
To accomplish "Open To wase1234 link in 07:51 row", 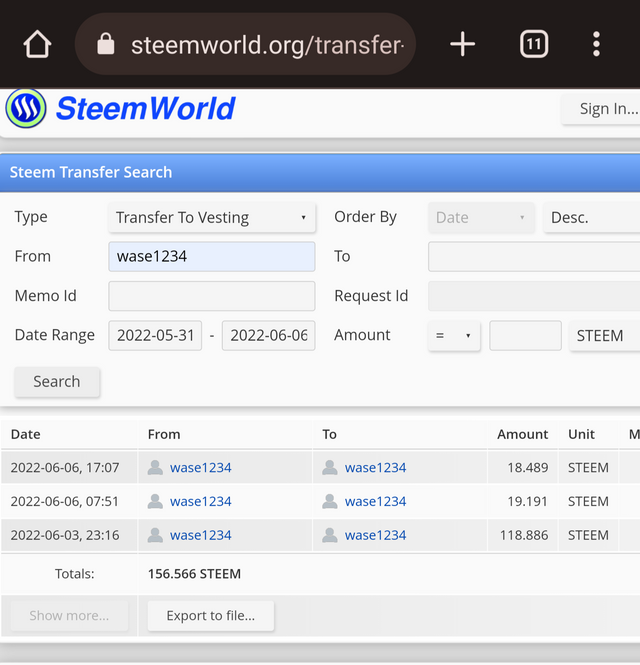I will [x=375, y=502].
